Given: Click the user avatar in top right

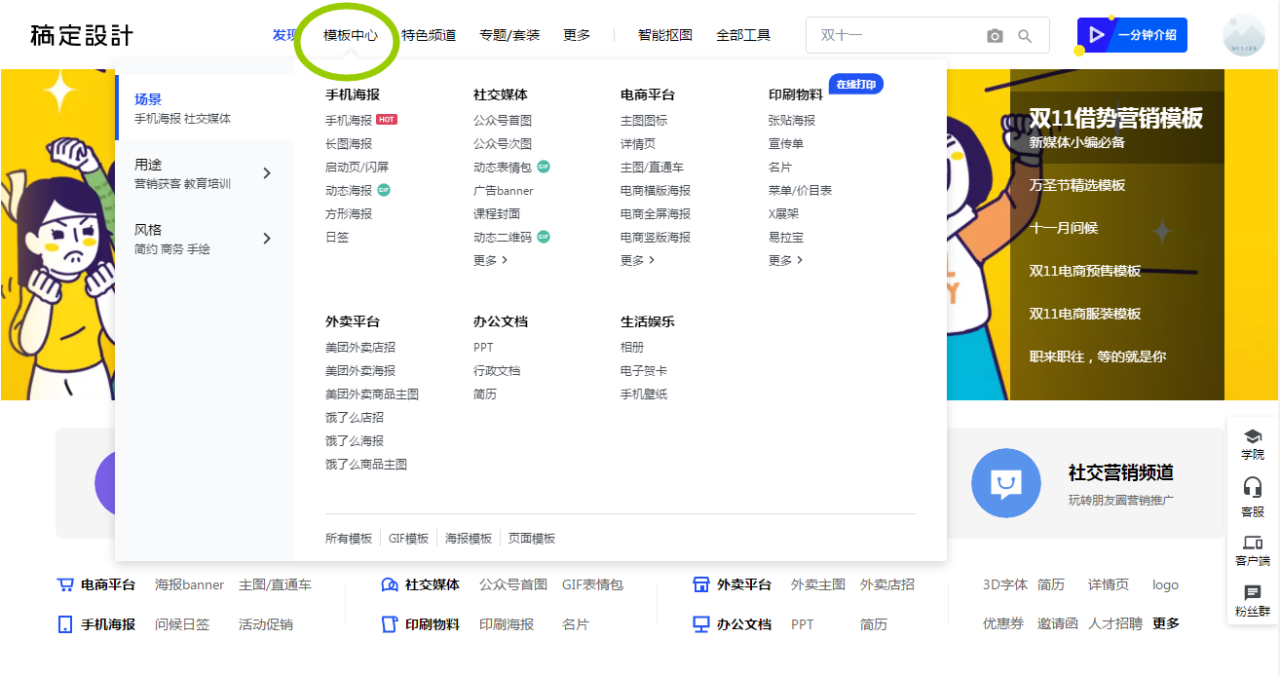Looking at the screenshot, I should click(1243, 36).
